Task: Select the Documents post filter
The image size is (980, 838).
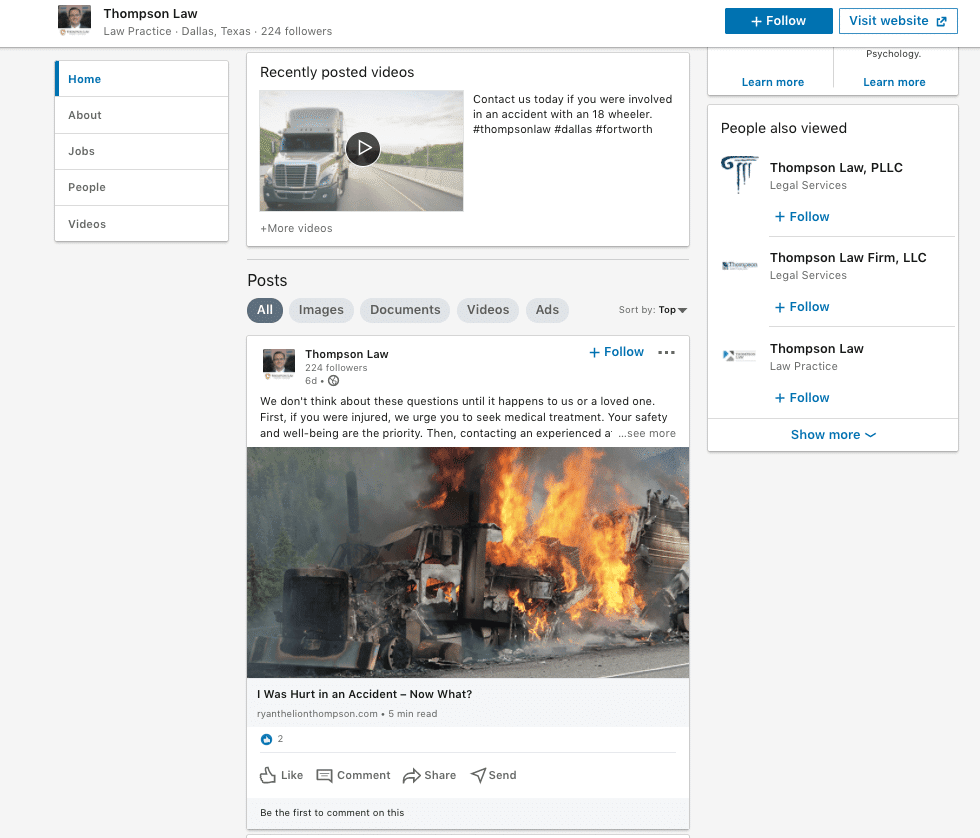Action: 405,310
